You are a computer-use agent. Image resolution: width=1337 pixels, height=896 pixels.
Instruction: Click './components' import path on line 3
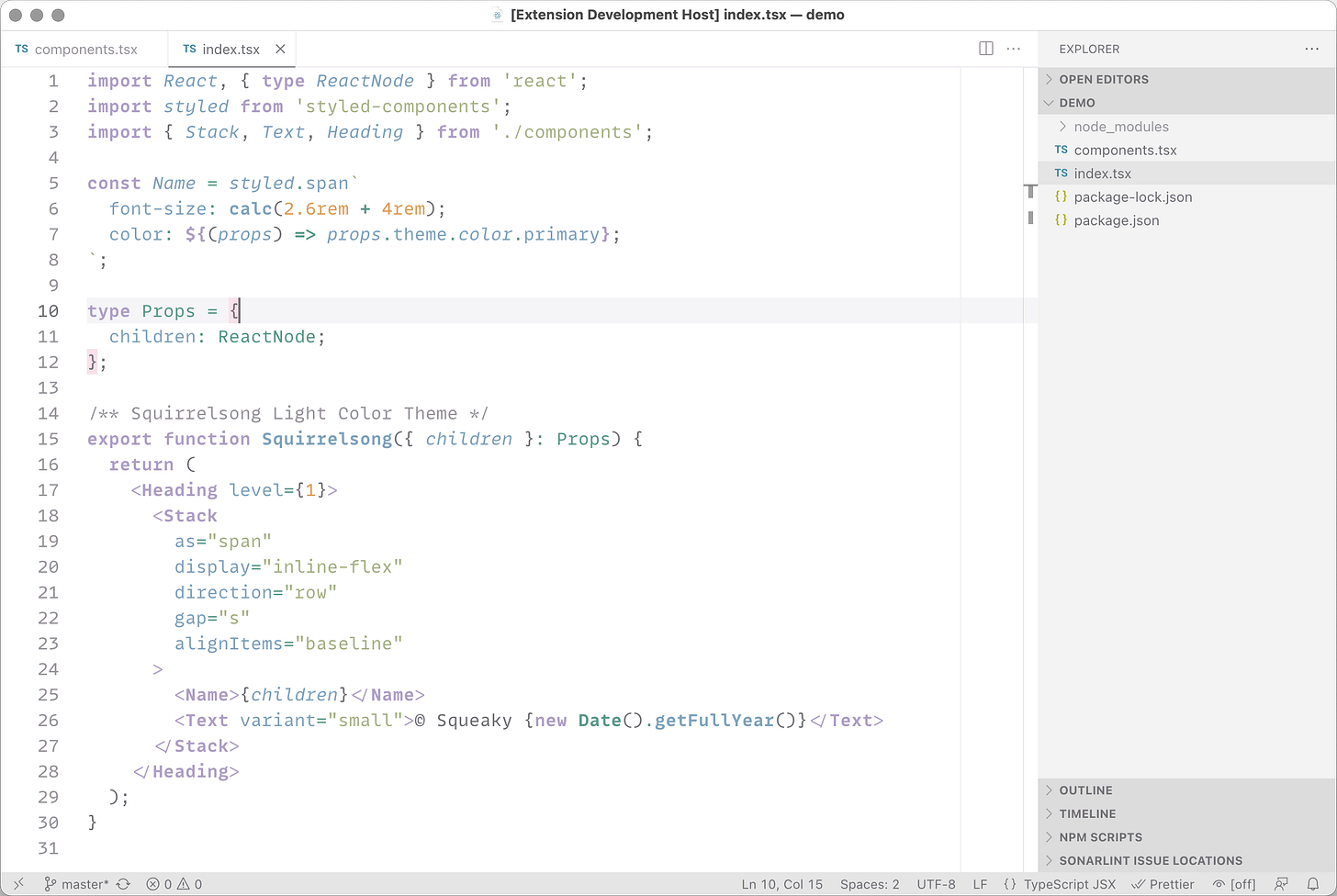568,132
